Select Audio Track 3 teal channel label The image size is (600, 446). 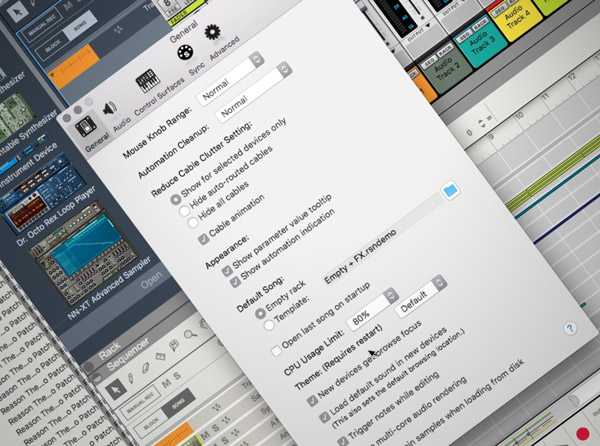482,43
